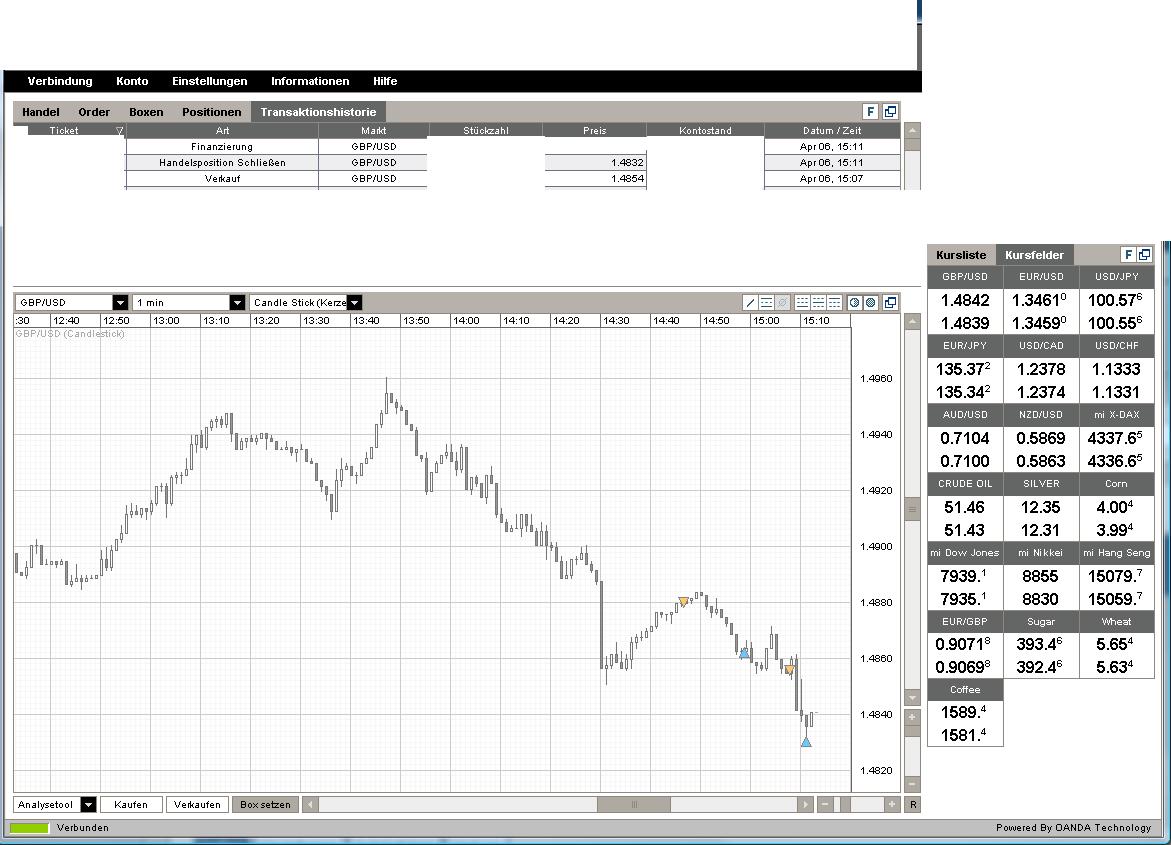The height and width of the screenshot is (845, 1171).
Task: Detach the Kursliste panel into a window
Action: click(x=1144, y=255)
